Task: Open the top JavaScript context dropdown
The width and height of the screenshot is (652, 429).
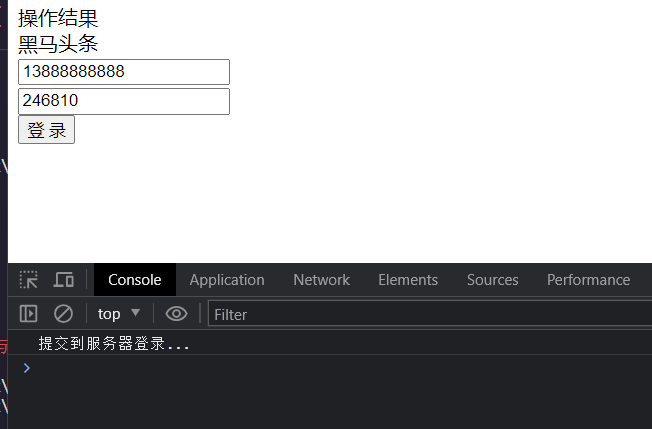Action: tap(119, 314)
